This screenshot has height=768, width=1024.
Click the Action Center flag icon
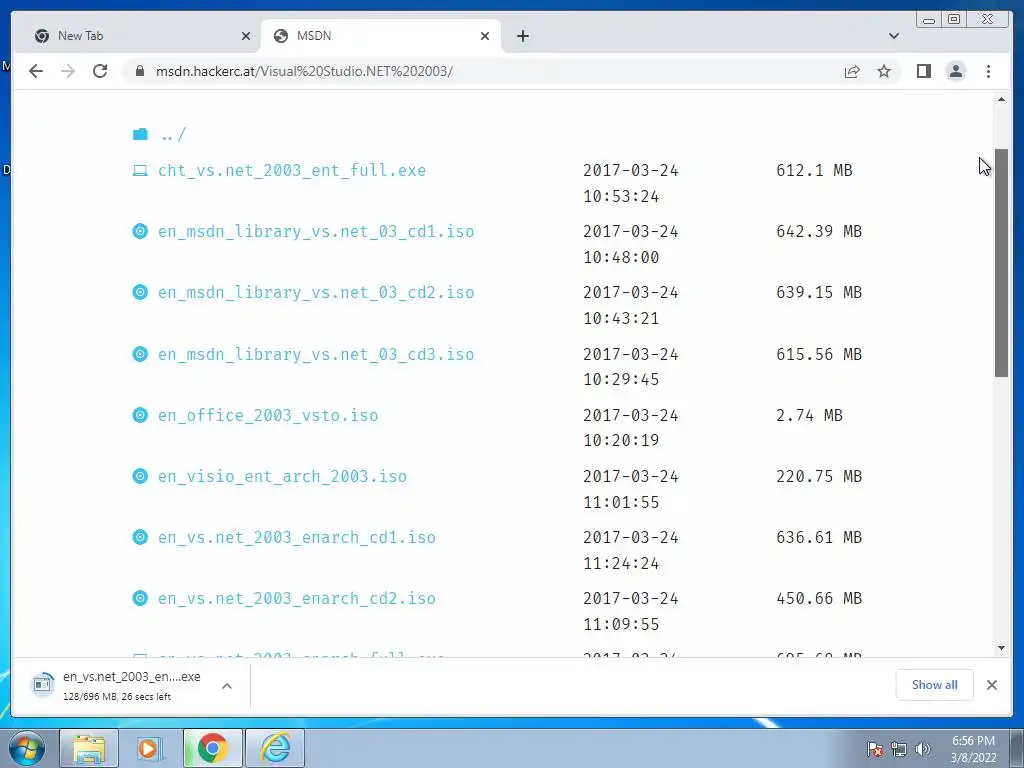(x=875, y=750)
